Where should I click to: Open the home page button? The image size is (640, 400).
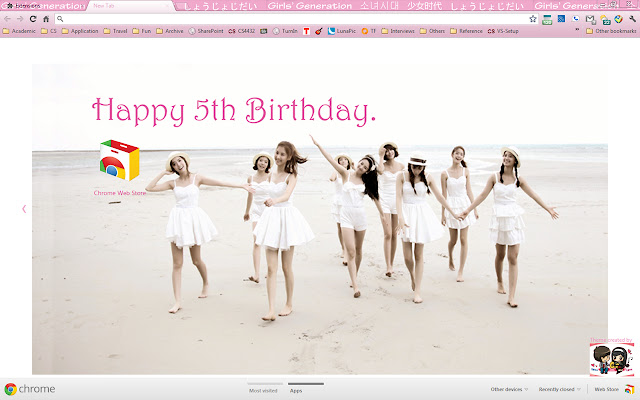(x=46, y=19)
